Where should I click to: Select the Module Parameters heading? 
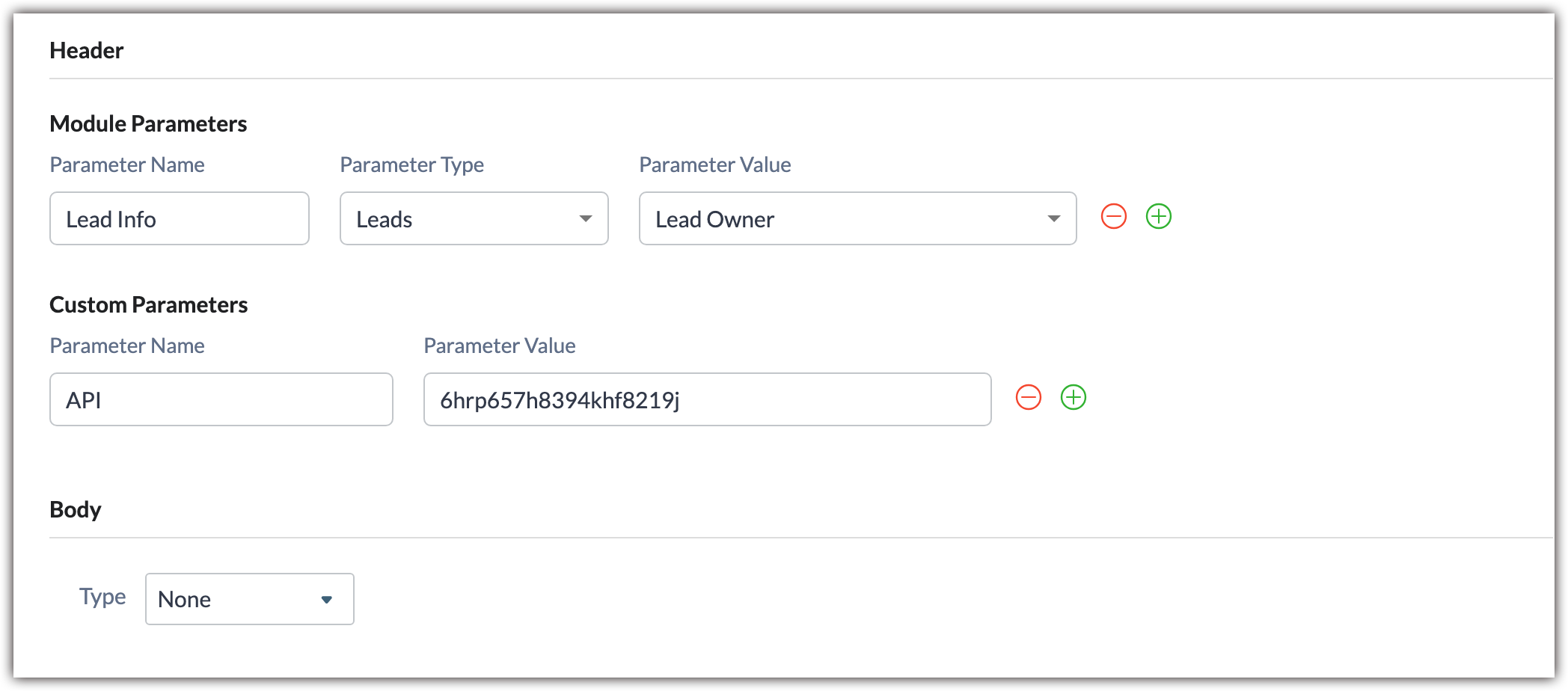tap(148, 124)
